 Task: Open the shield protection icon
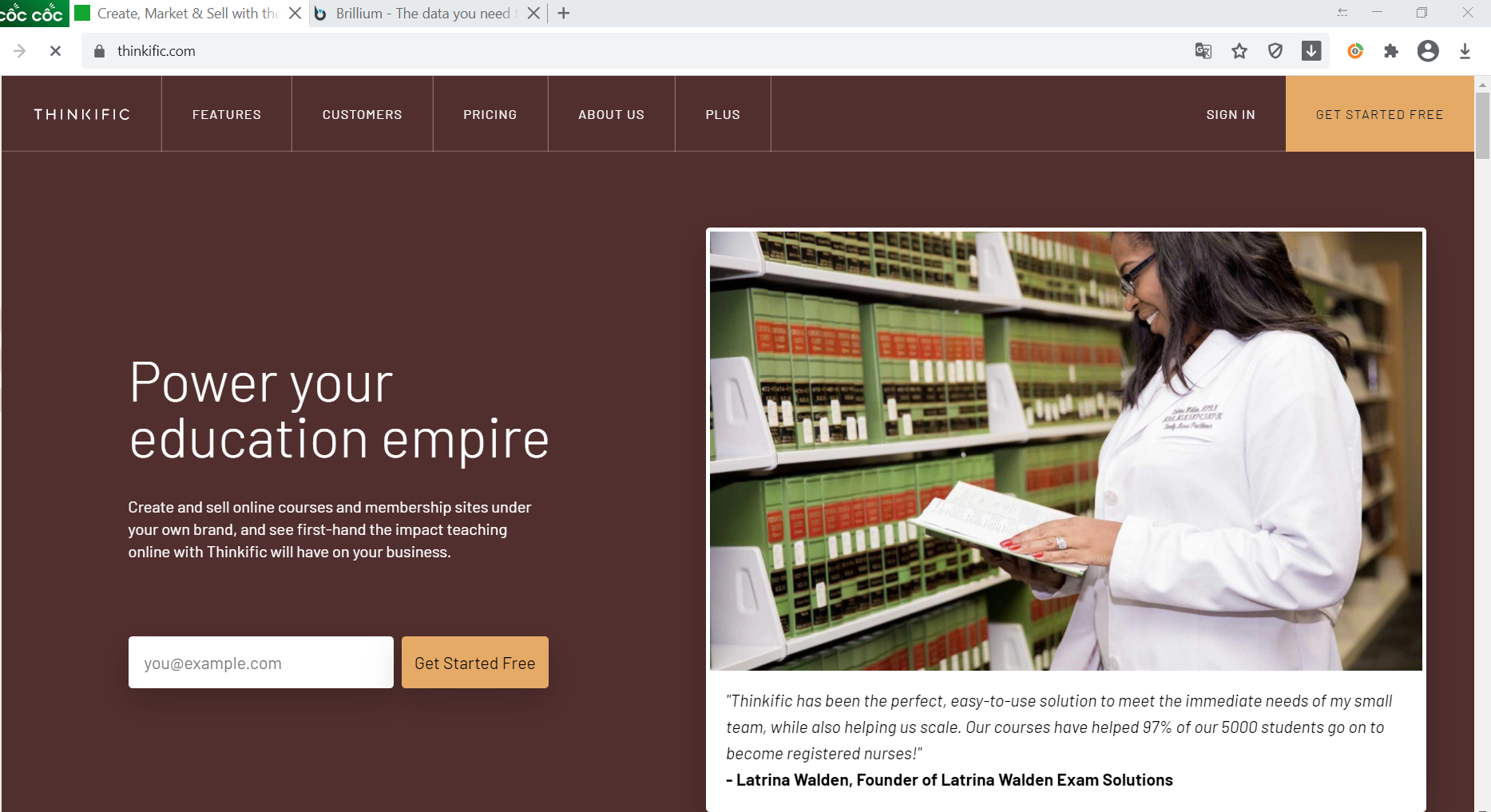coord(1275,51)
